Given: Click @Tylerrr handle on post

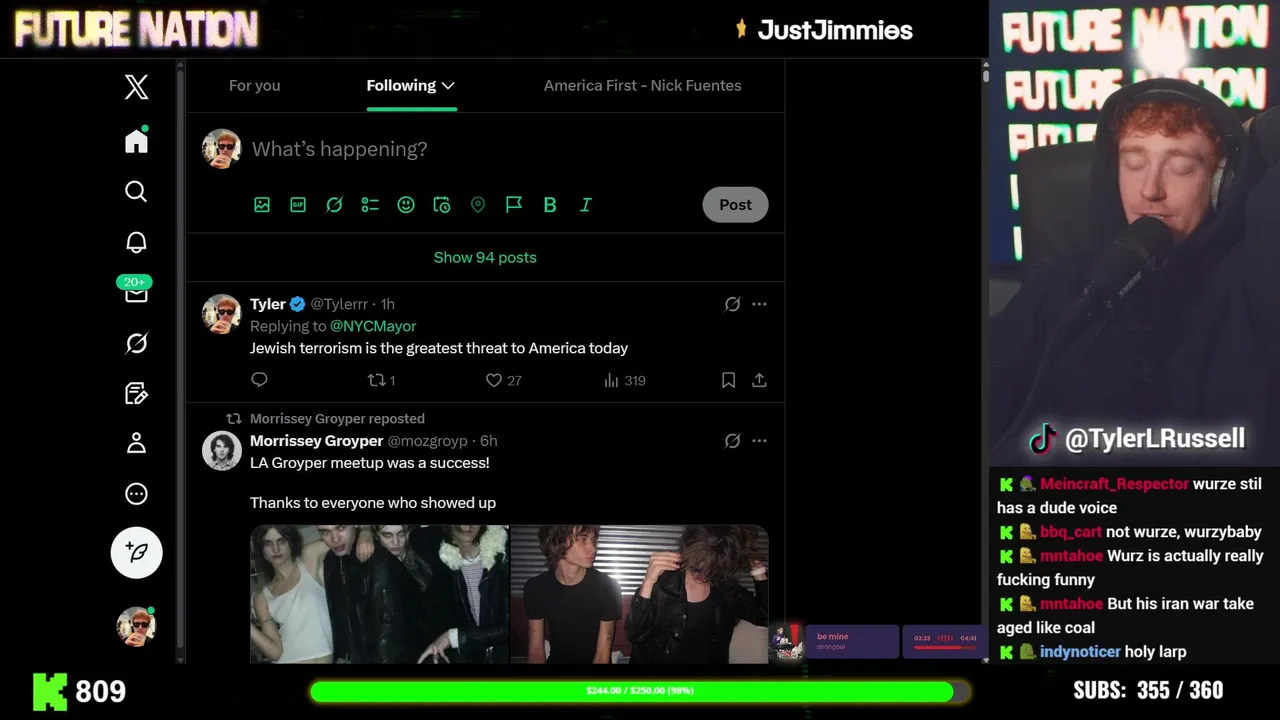Looking at the screenshot, I should 339,304.
